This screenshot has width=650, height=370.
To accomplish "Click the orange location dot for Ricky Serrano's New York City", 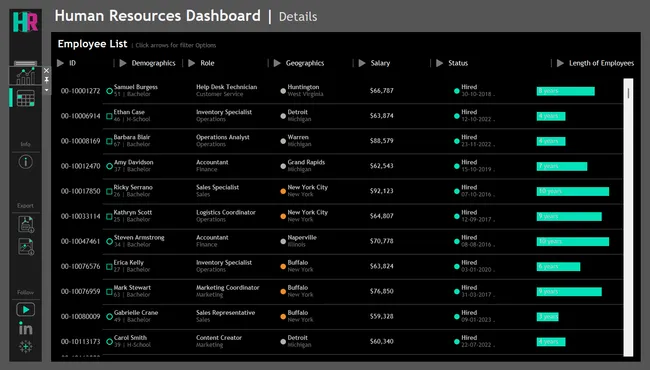I will tap(283, 191).
